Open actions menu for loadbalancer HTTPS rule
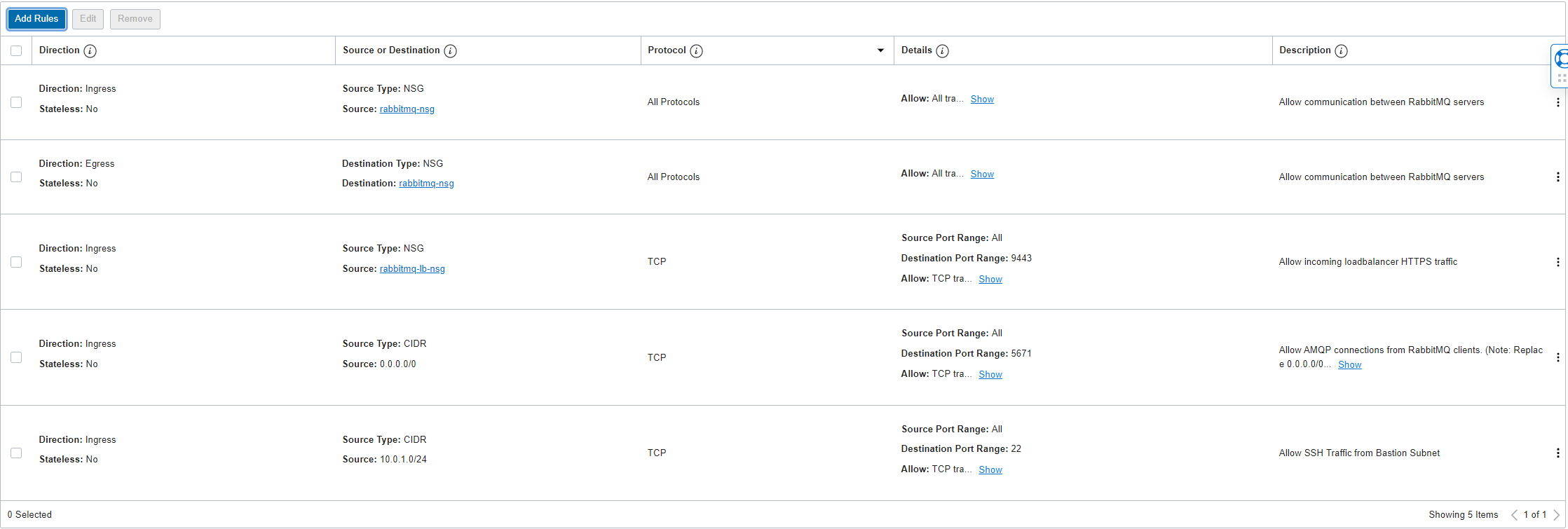 point(1557,262)
